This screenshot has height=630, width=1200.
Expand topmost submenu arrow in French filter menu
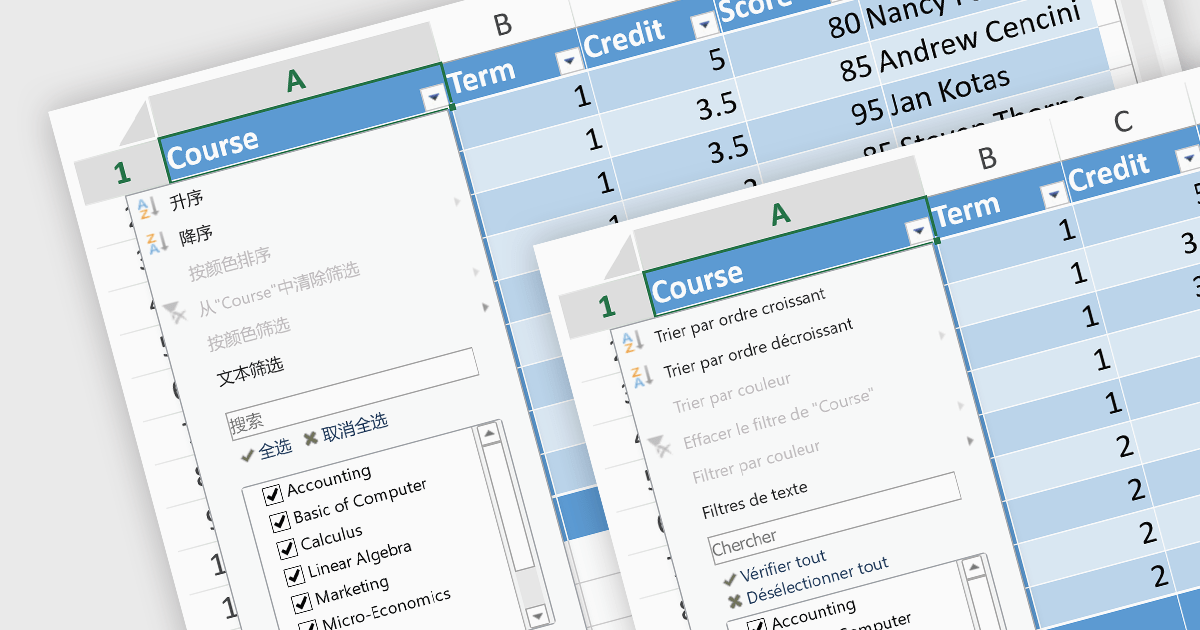pos(943,337)
